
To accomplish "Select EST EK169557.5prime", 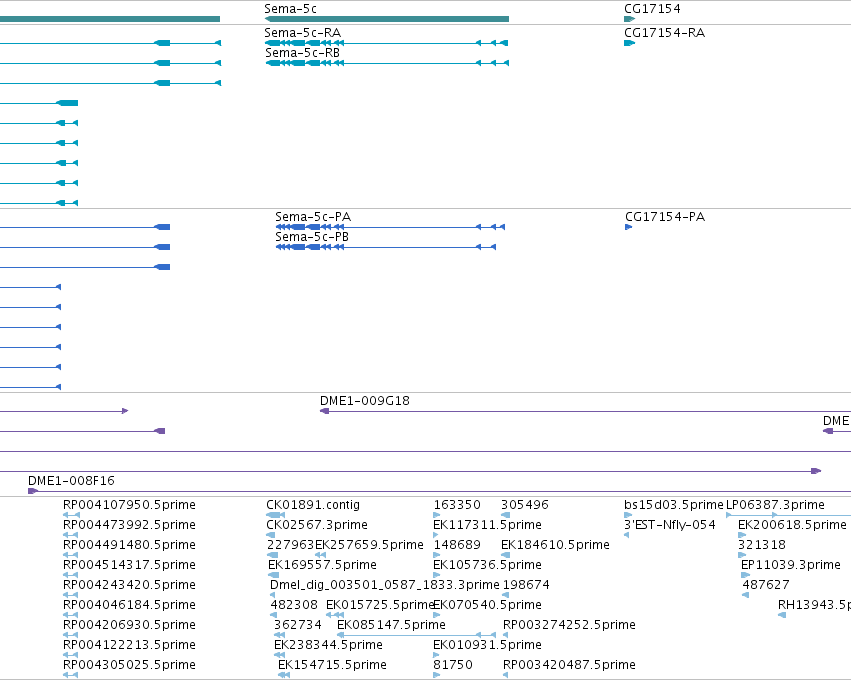I will (322, 565).
